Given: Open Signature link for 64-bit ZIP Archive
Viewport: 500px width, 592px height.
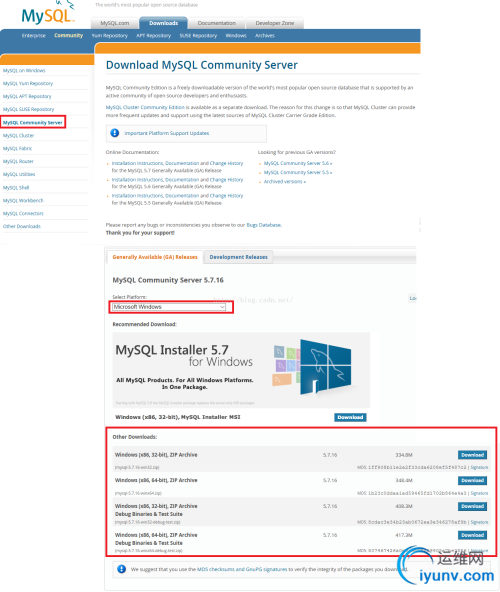Looking at the screenshot, I should [x=479, y=493].
